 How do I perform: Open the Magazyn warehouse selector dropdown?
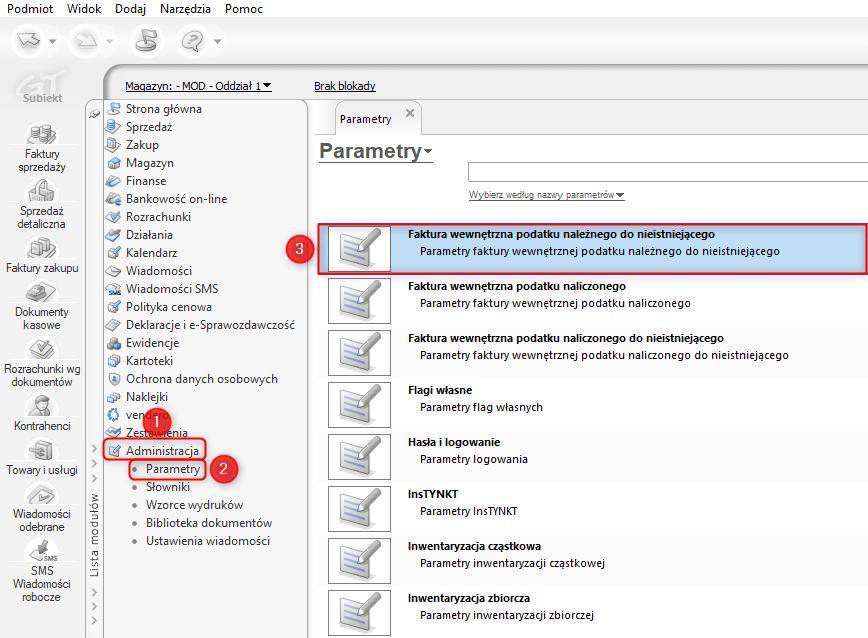click(x=198, y=86)
